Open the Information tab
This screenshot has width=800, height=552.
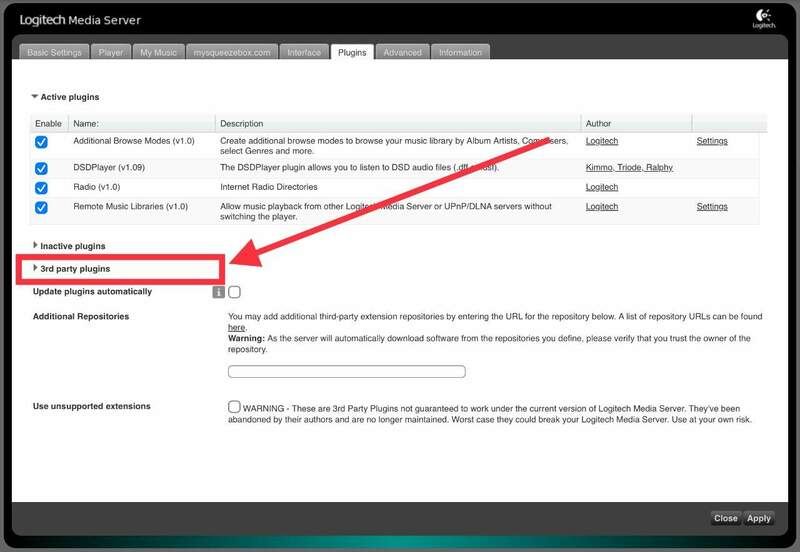460,52
